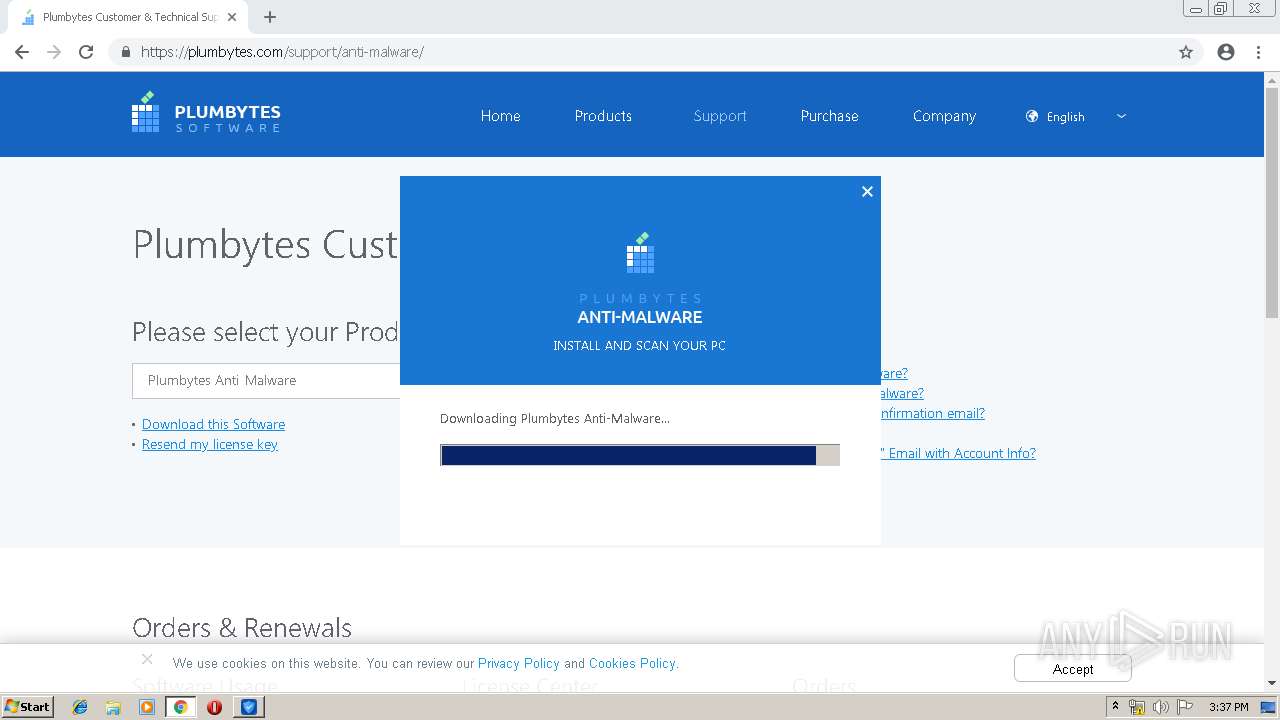Image resolution: width=1280 pixels, height=720 pixels.
Task: Go to the Home menu item
Action: [500, 116]
